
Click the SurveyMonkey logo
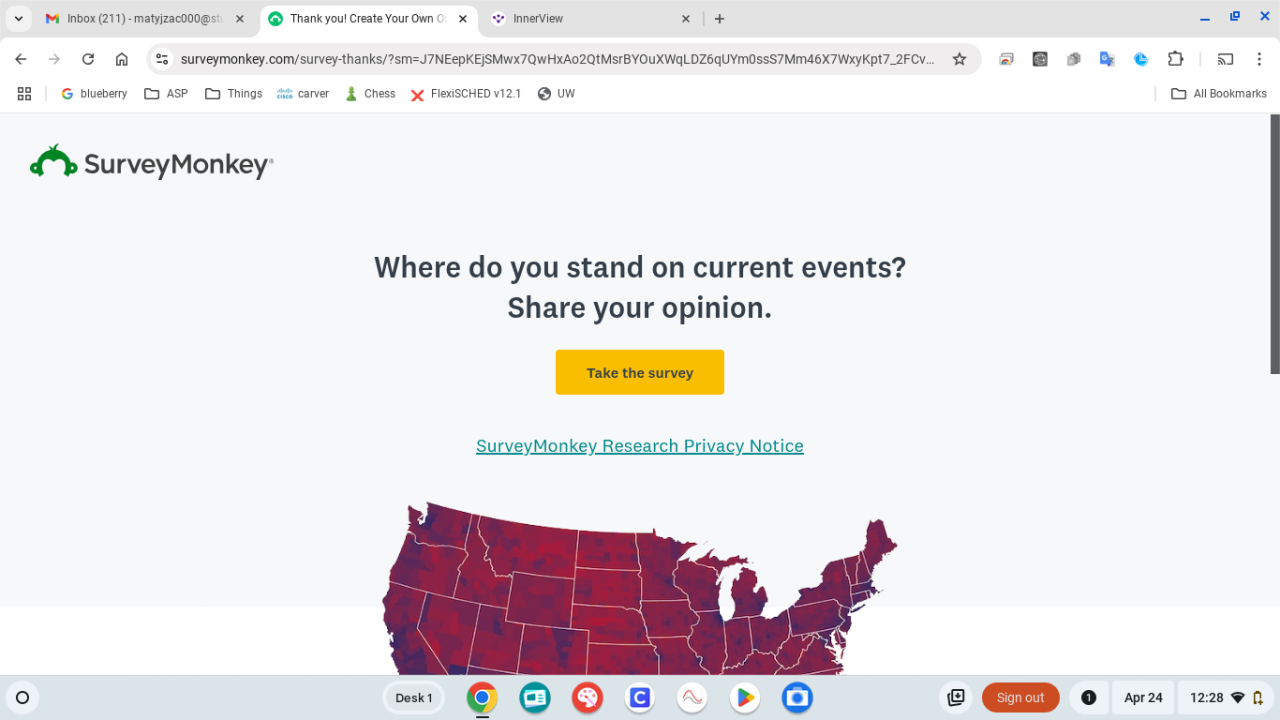pos(152,163)
